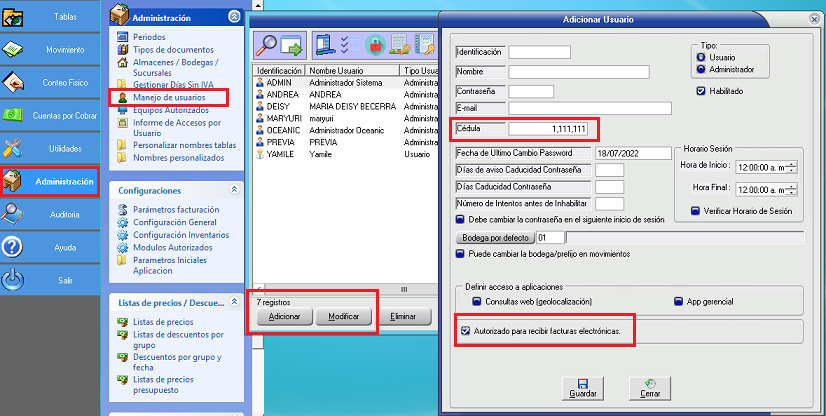Collapse the Administración panel header
The height and width of the screenshot is (416, 826).
pos(234,16)
